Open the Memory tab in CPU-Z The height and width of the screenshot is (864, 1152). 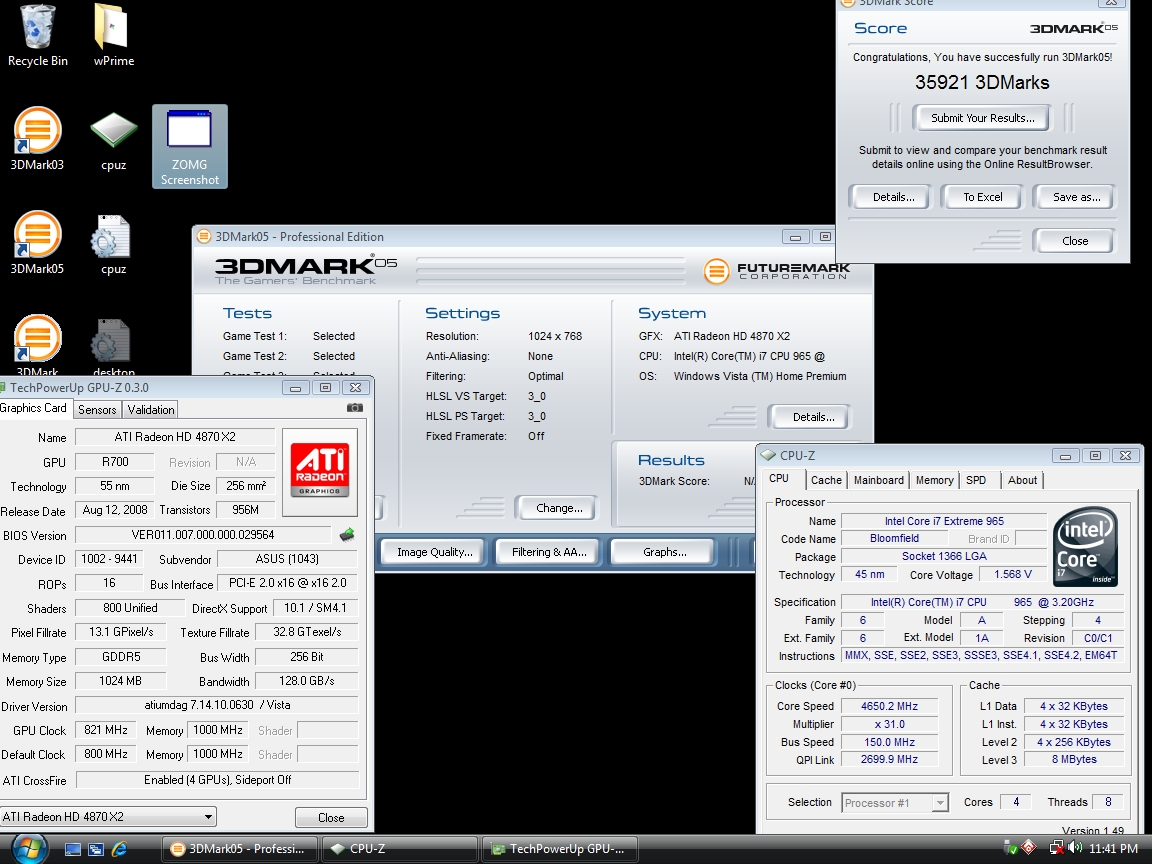click(x=935, y=480)
